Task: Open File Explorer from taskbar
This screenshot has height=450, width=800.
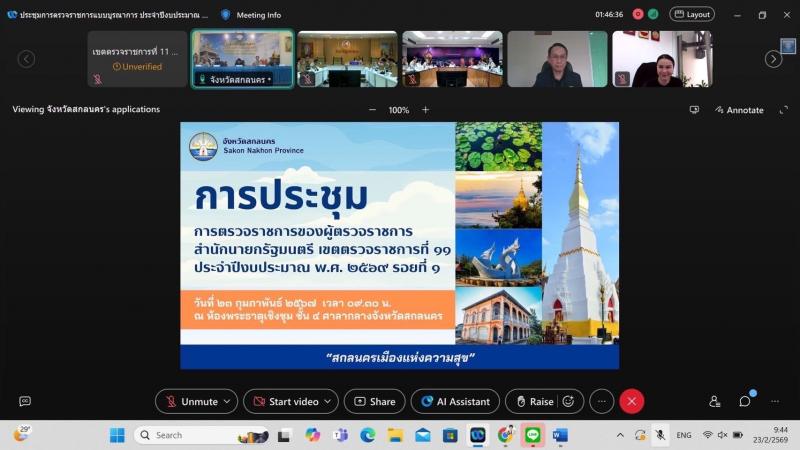Action: (395, 435)
